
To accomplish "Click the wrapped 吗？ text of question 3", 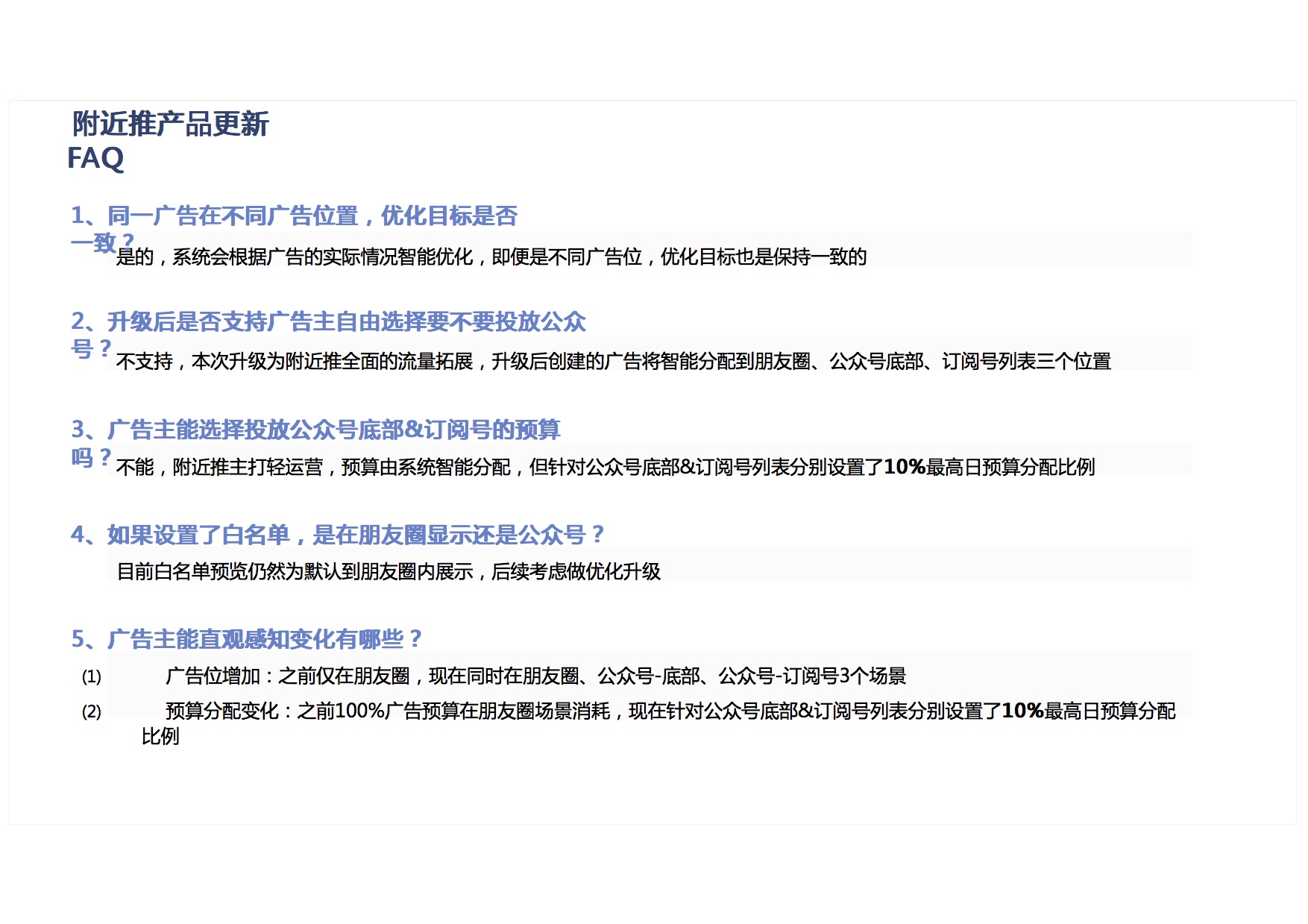I will pyautogui.click(x=91, y=457).
